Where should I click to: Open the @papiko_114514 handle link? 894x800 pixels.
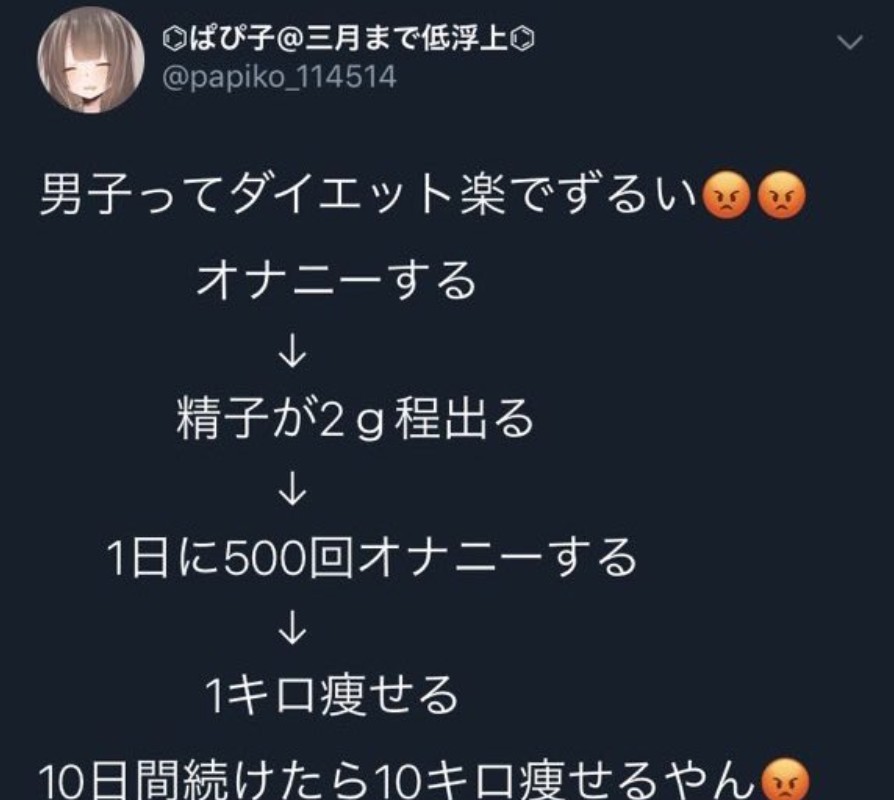coord(279,76)
